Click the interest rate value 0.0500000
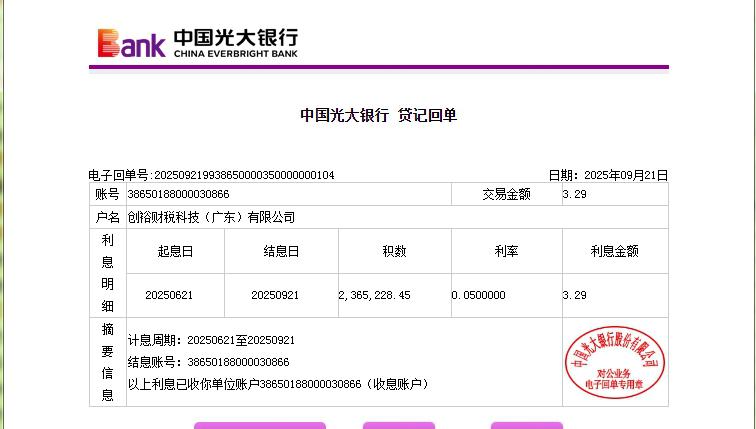Screen dimensions: 756x429 479,295
